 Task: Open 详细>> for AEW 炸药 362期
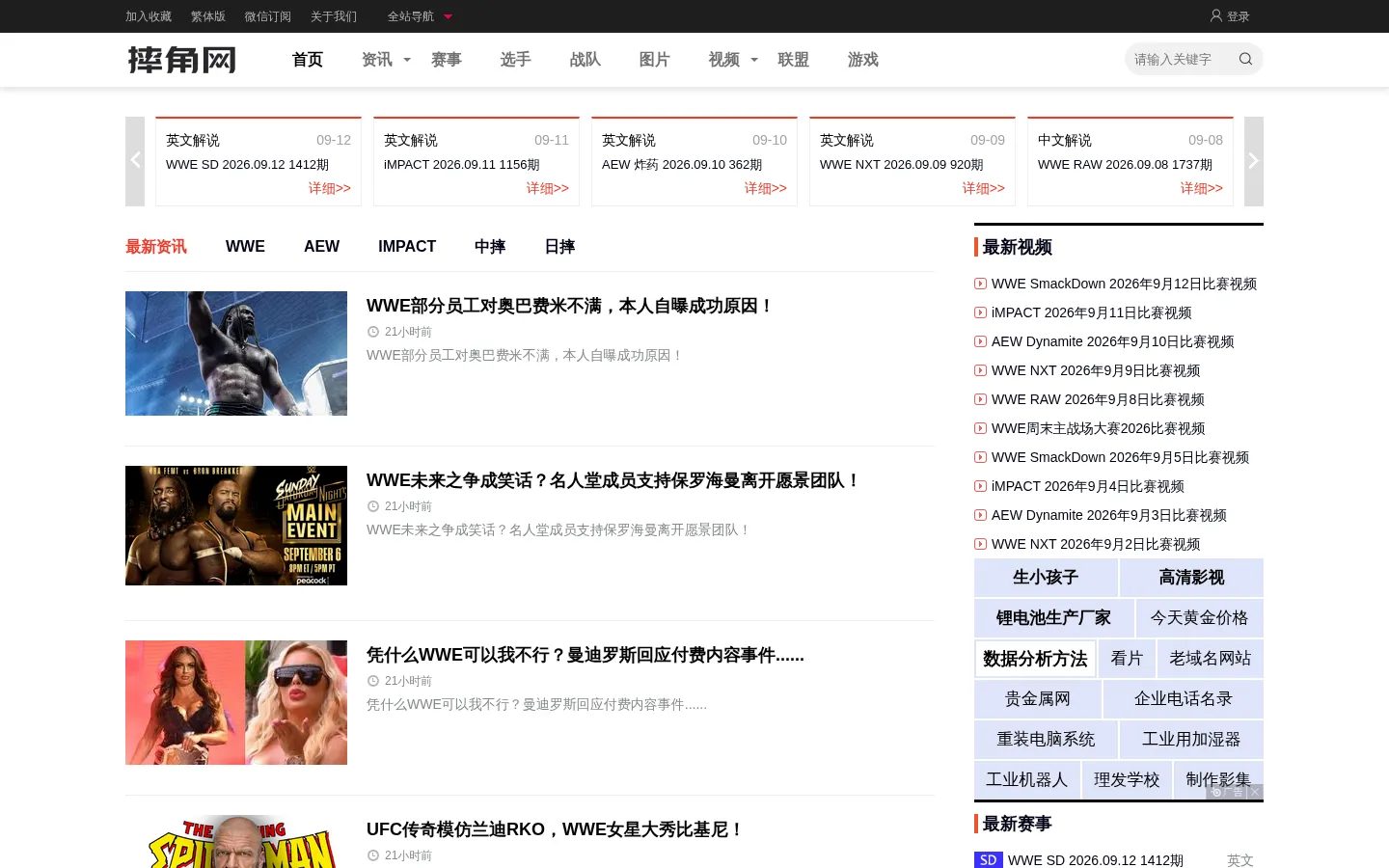pyautogui.click(x=766, y=188)
